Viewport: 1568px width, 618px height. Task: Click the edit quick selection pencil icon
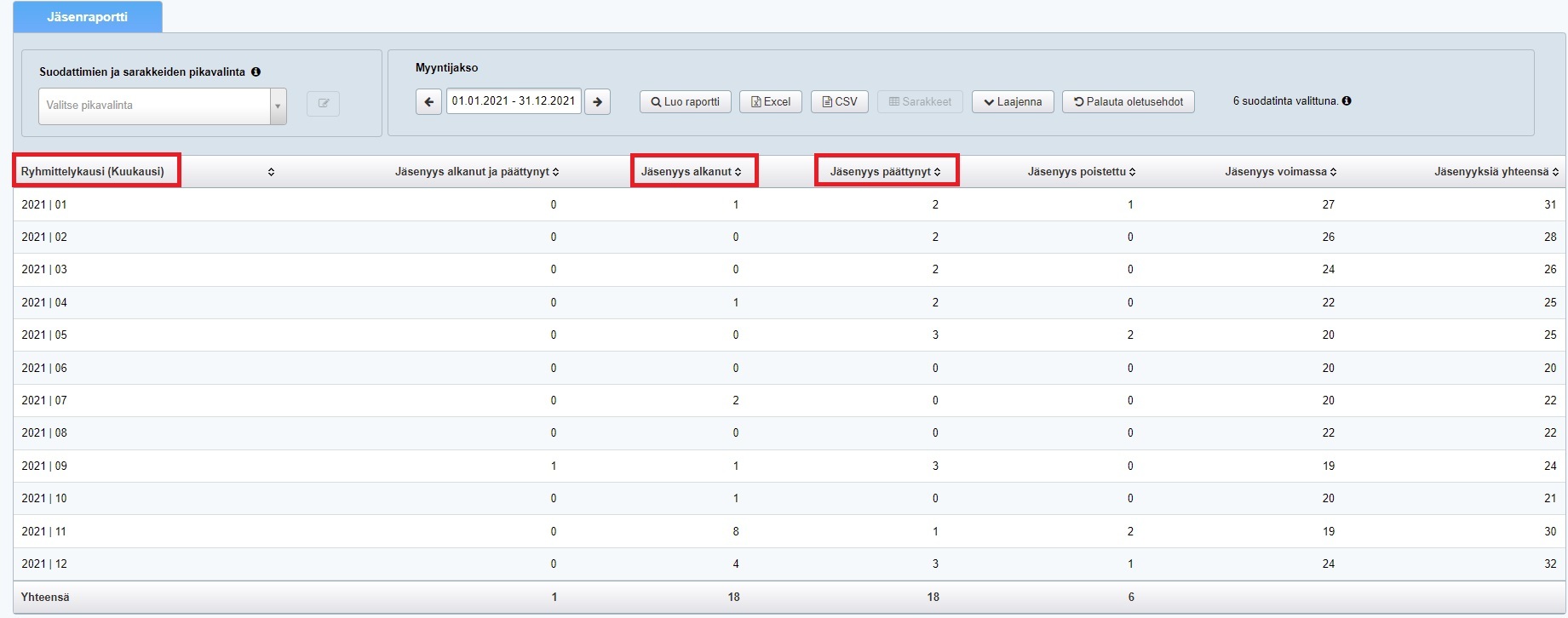323,104
